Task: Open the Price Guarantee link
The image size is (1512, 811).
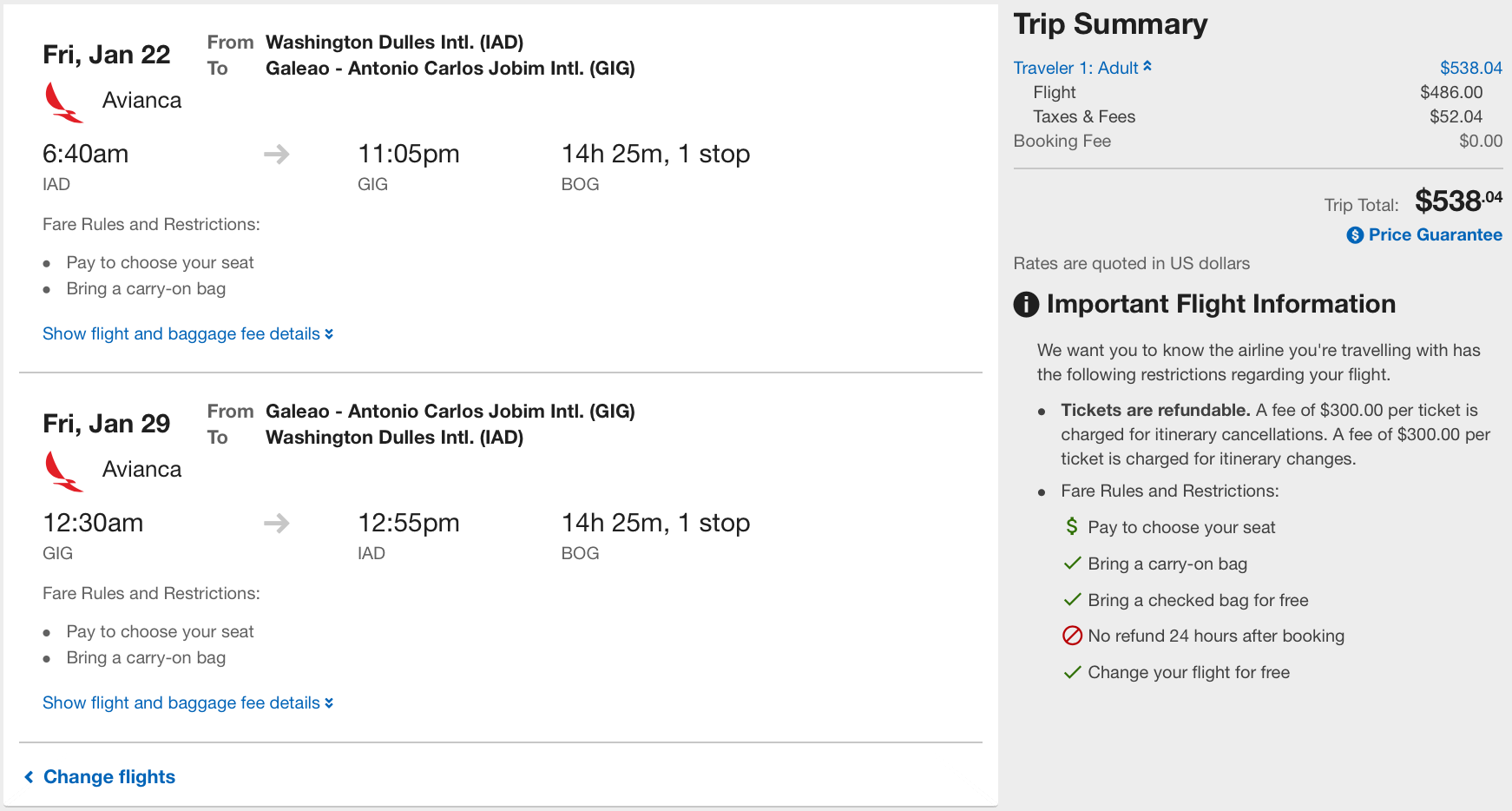Action: (x=1435, y=235)
